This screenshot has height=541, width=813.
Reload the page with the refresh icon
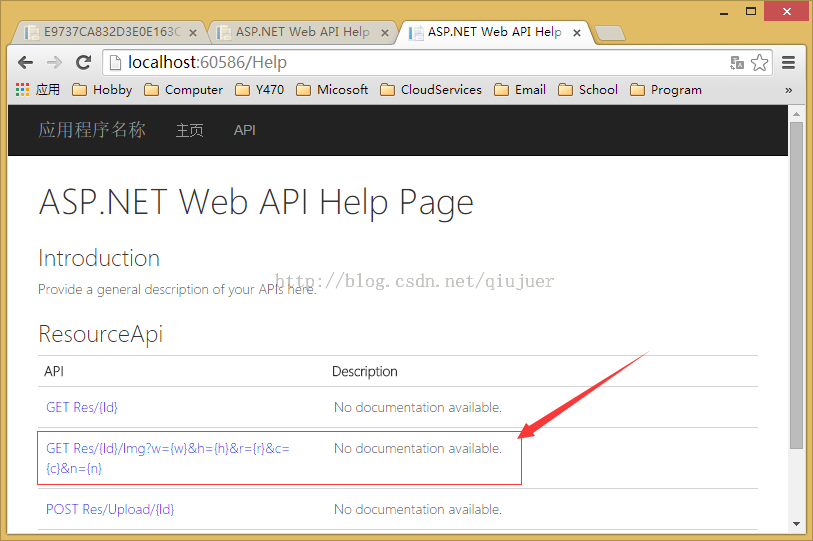83,63
